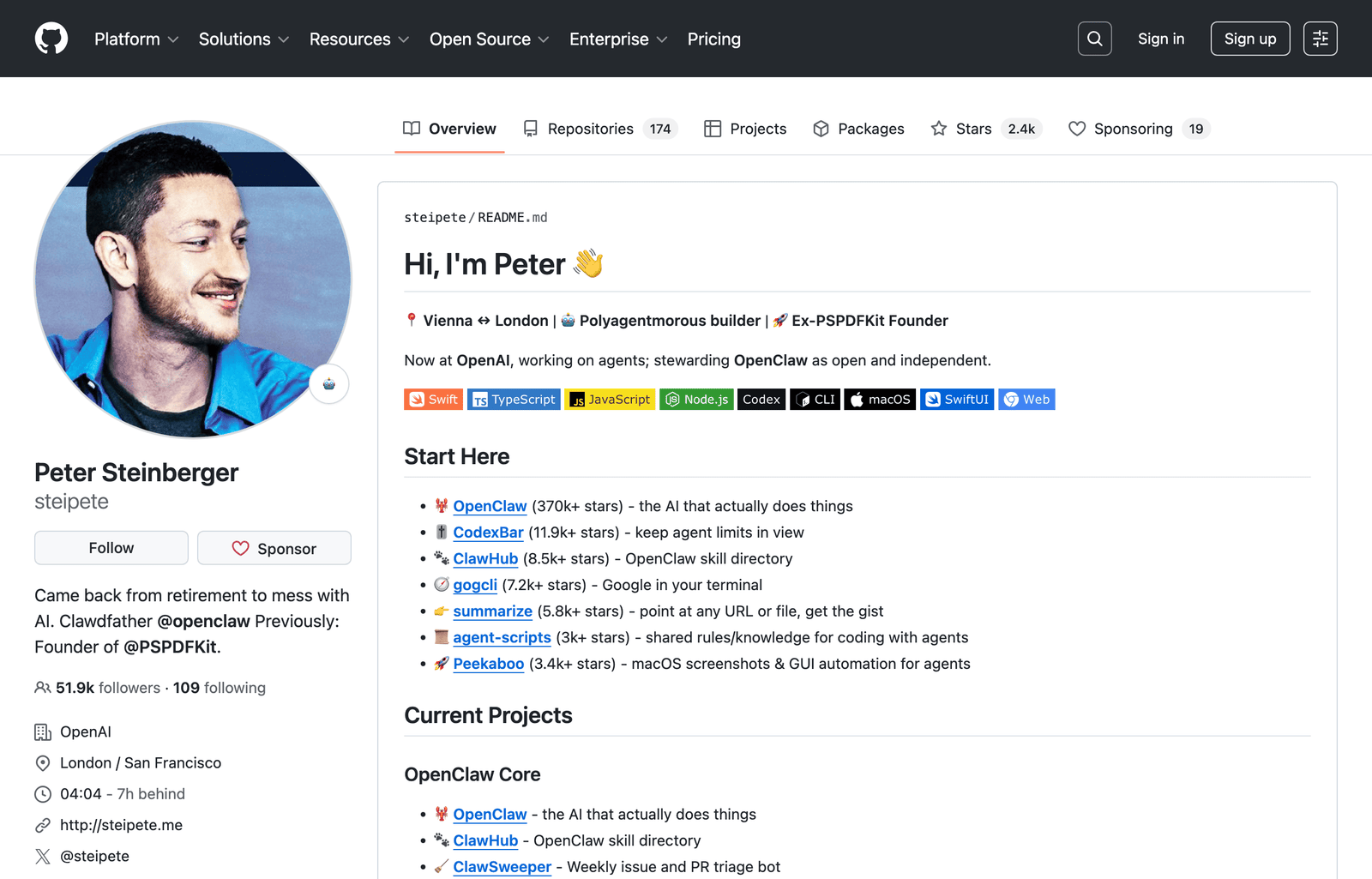
Task: Switch to the Sponsoring tab
Action: (x=1139, y=129)
